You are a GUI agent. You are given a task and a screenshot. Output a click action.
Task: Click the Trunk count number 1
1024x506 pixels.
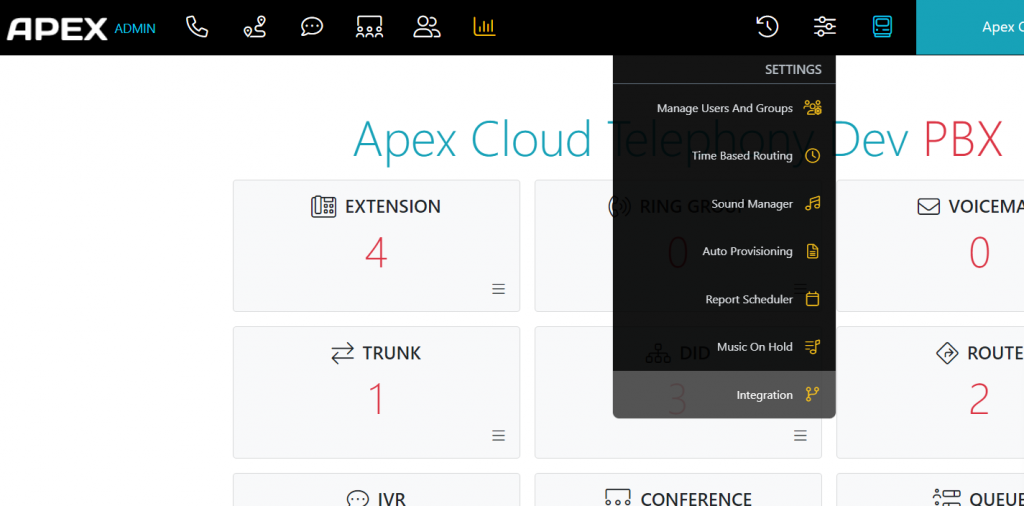[376, 400]
